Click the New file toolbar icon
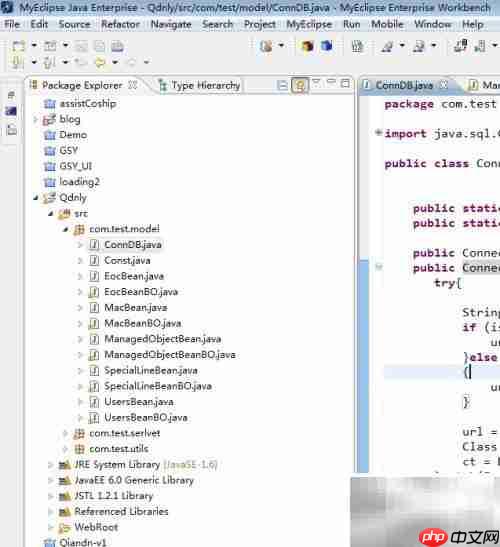 [18, 46]
